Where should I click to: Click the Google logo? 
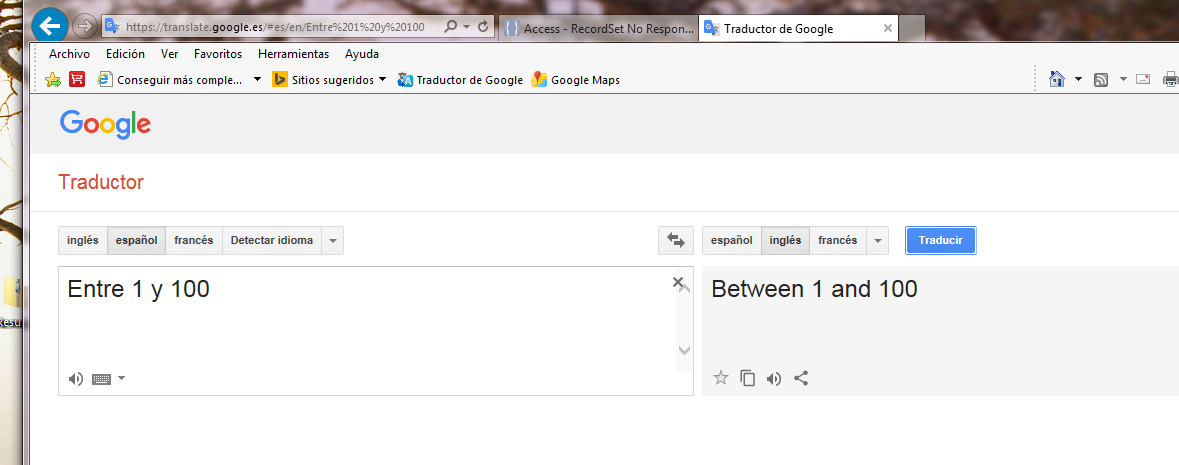point(105,124)
